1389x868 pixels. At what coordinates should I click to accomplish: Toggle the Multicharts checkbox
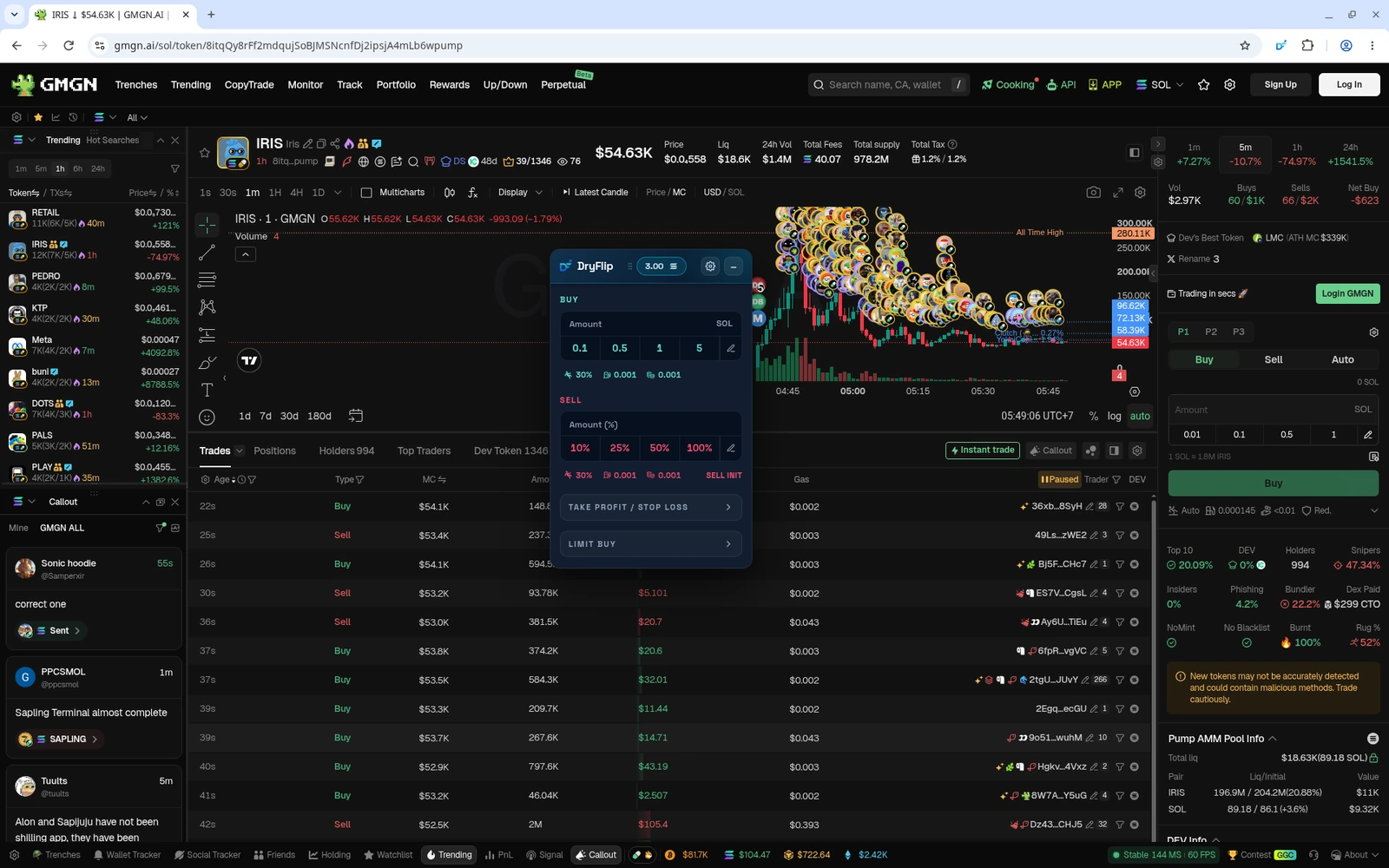point(365,193)
